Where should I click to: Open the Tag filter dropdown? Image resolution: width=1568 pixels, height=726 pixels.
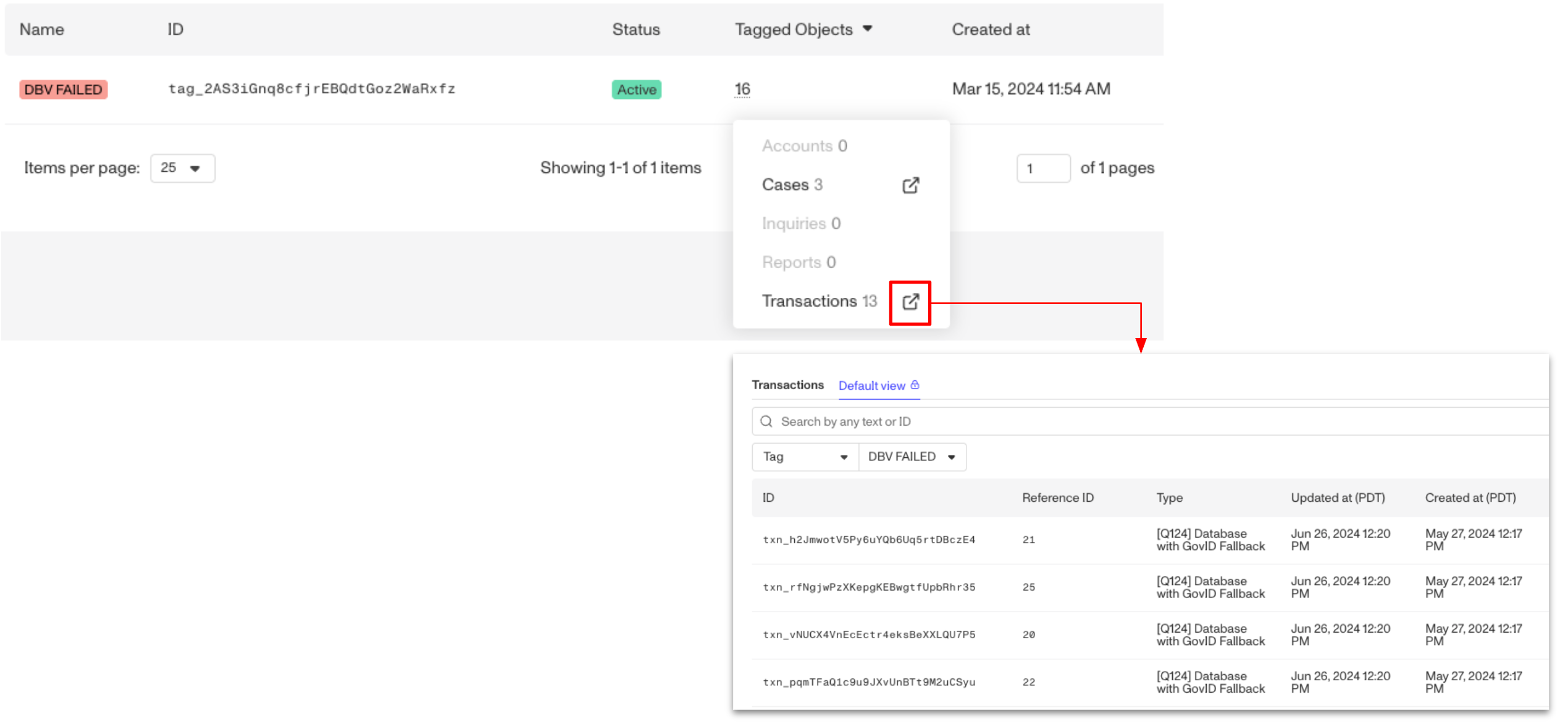click(805, 457)
